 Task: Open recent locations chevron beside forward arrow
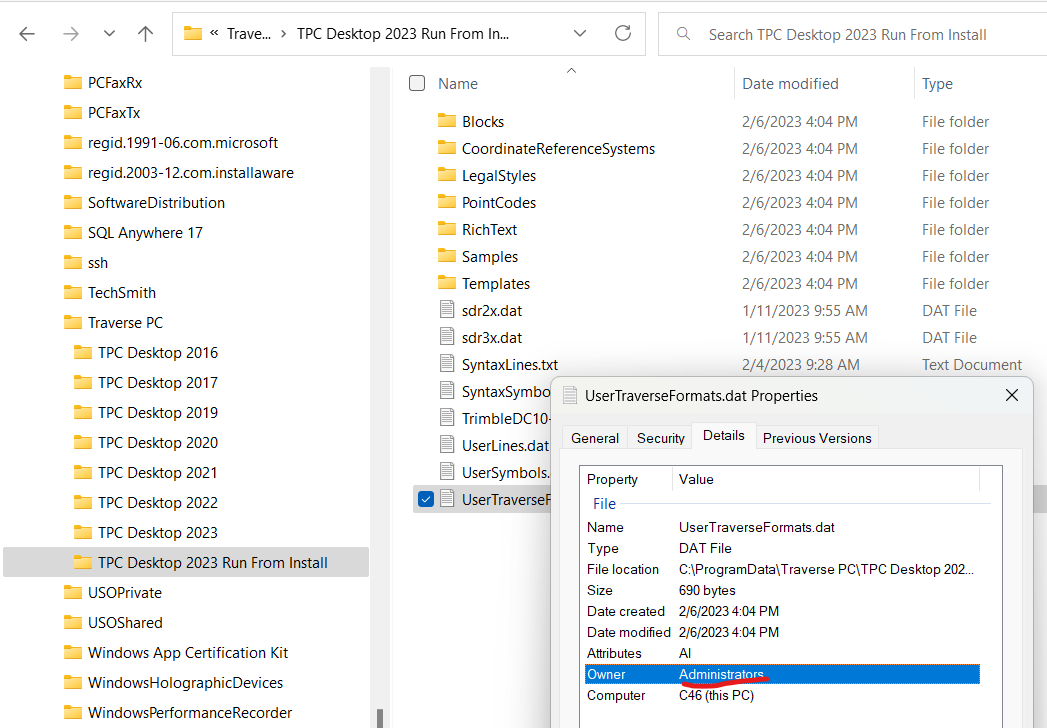(x=109, y=34)
